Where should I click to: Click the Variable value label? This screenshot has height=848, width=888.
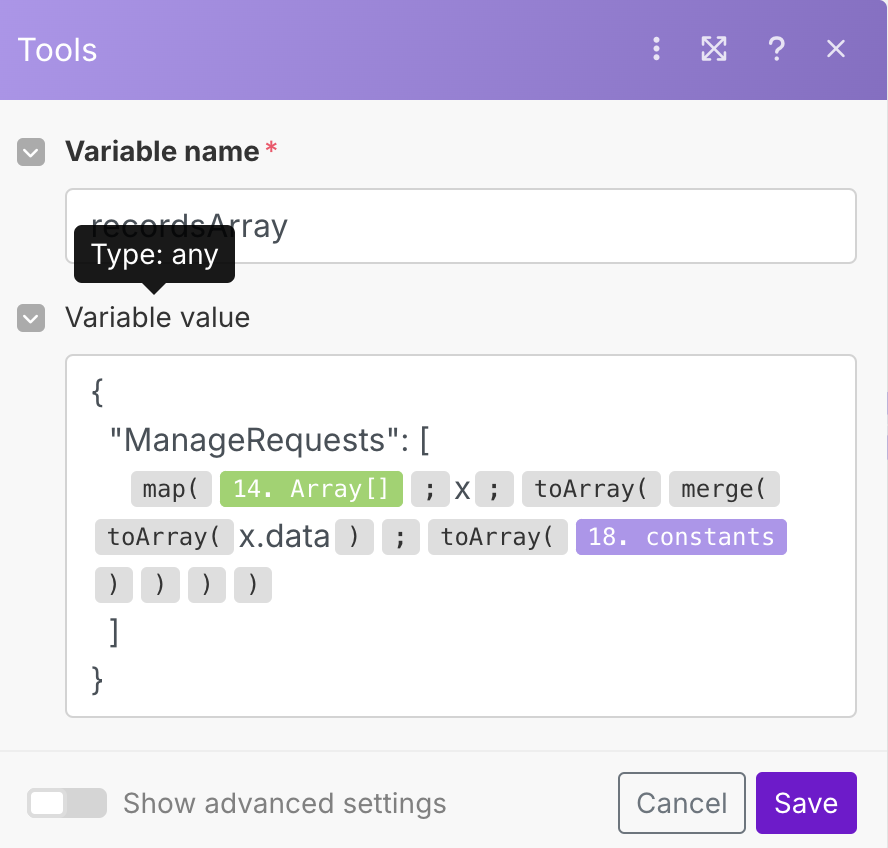pos(157,318)
